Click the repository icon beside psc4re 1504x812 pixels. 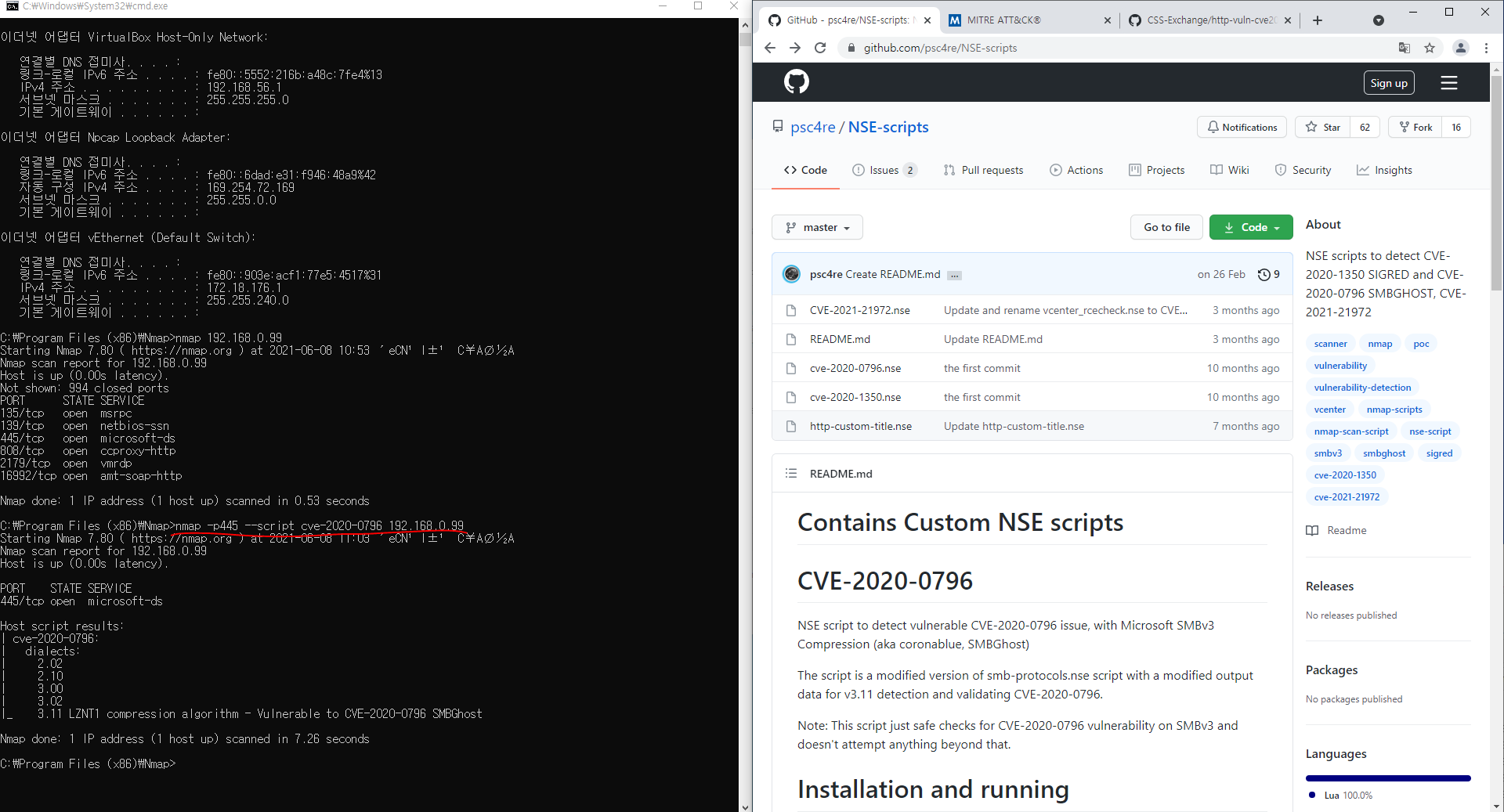[x=778, y=126]
